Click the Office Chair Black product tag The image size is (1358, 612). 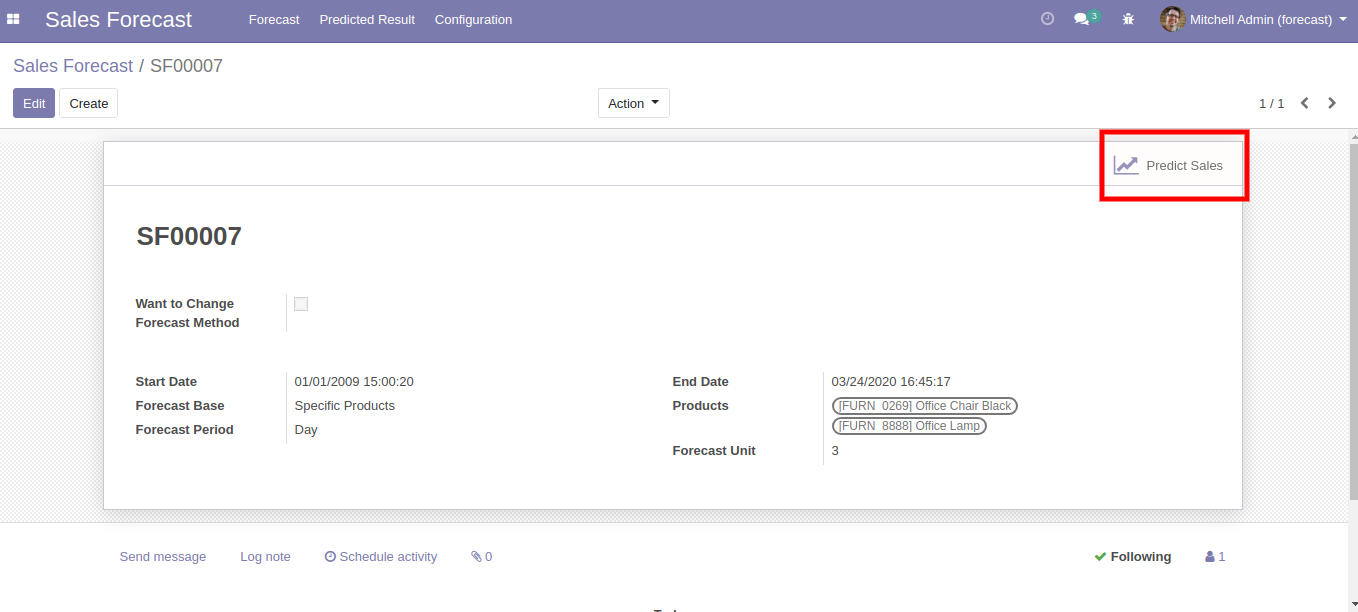pos(924,406)
